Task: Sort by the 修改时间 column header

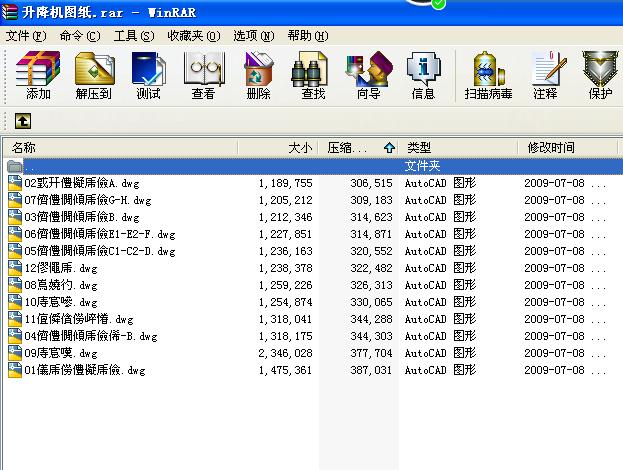Action: coord(568,148)
